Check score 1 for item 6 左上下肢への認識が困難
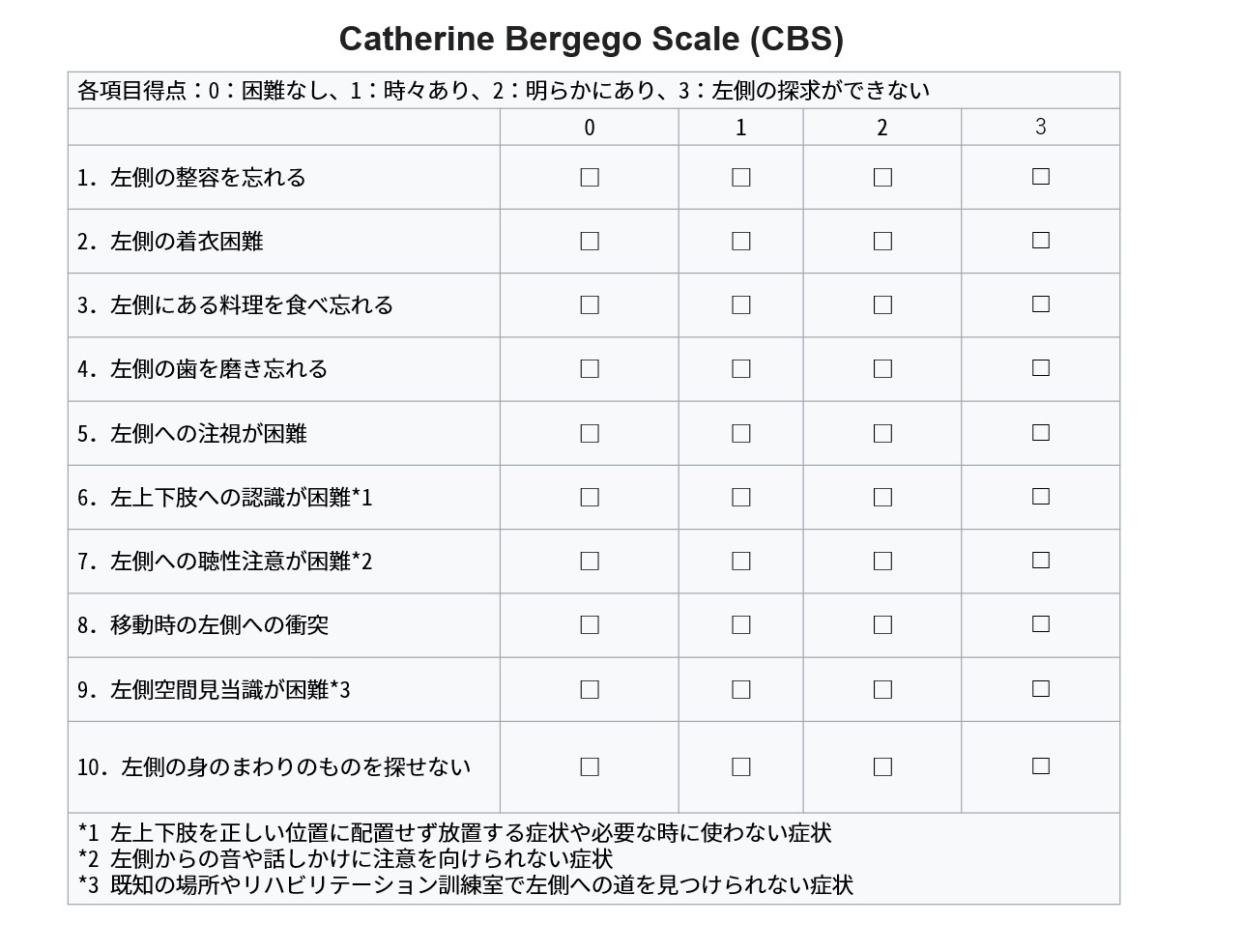Screen dimensions: 1242x952 [741, 498]
